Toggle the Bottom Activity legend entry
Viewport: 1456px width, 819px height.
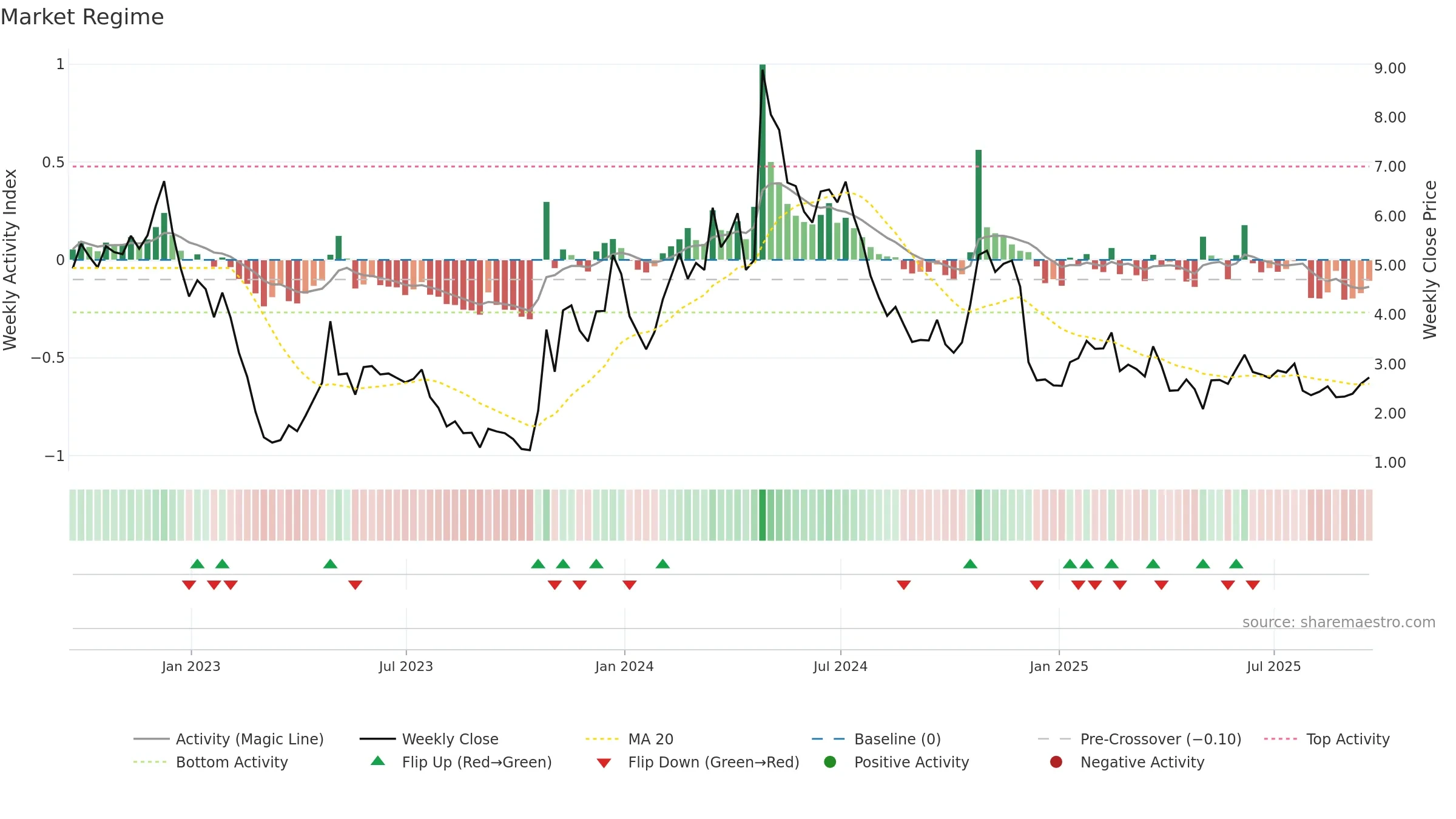click(211, 762)
